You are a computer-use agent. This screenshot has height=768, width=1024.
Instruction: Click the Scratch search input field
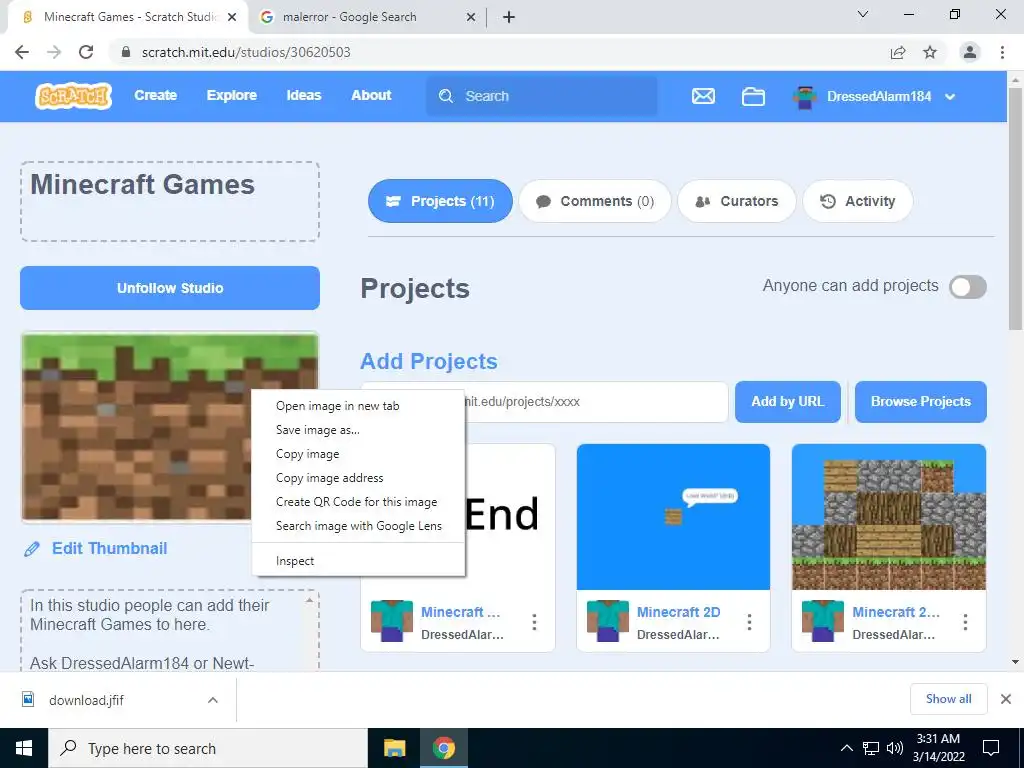(x=541, y=96)
